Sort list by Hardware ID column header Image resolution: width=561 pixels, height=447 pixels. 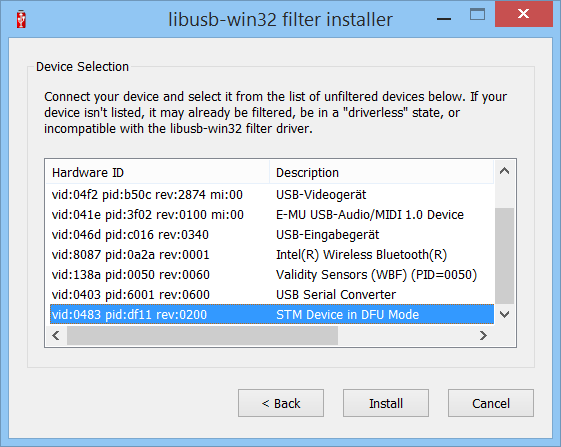click(157, 173)
